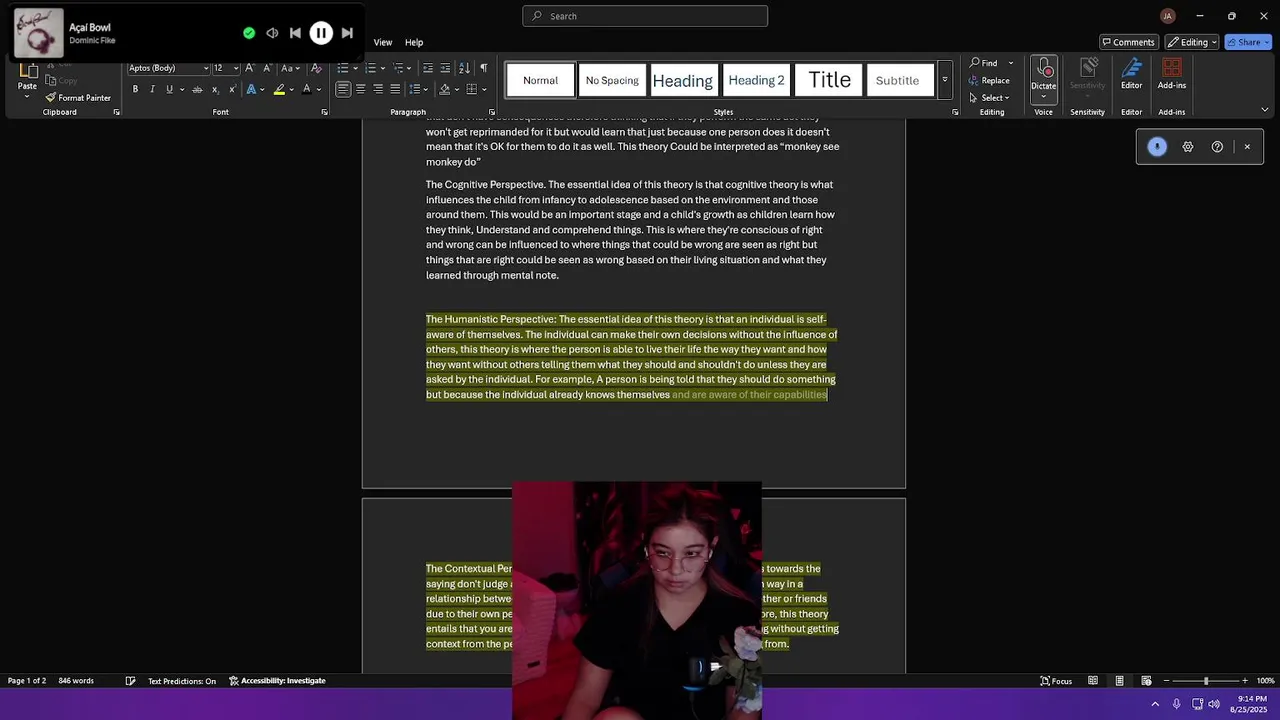Open Accessibility: Investigate in status bar

point(277,681)
